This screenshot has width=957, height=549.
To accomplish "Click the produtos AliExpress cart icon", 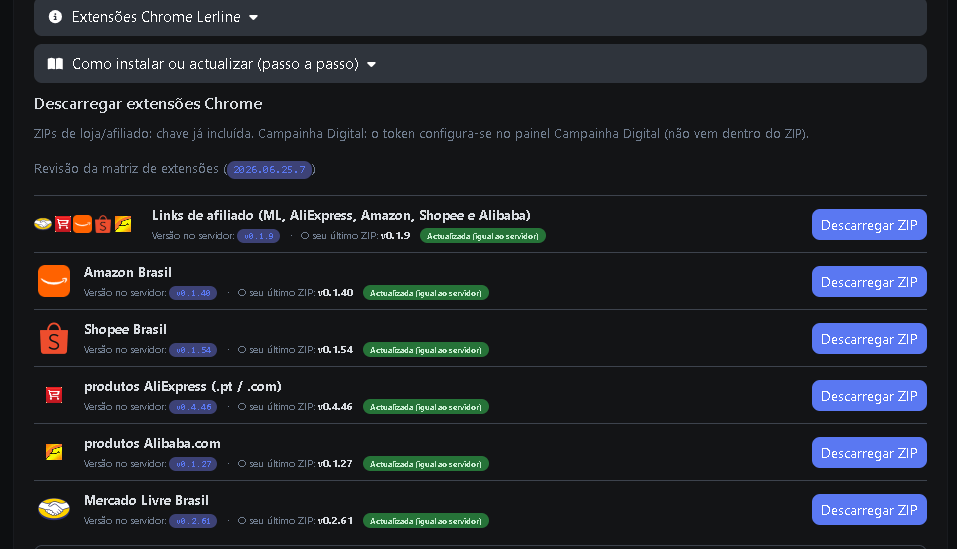I will click(x=54, y=395).
